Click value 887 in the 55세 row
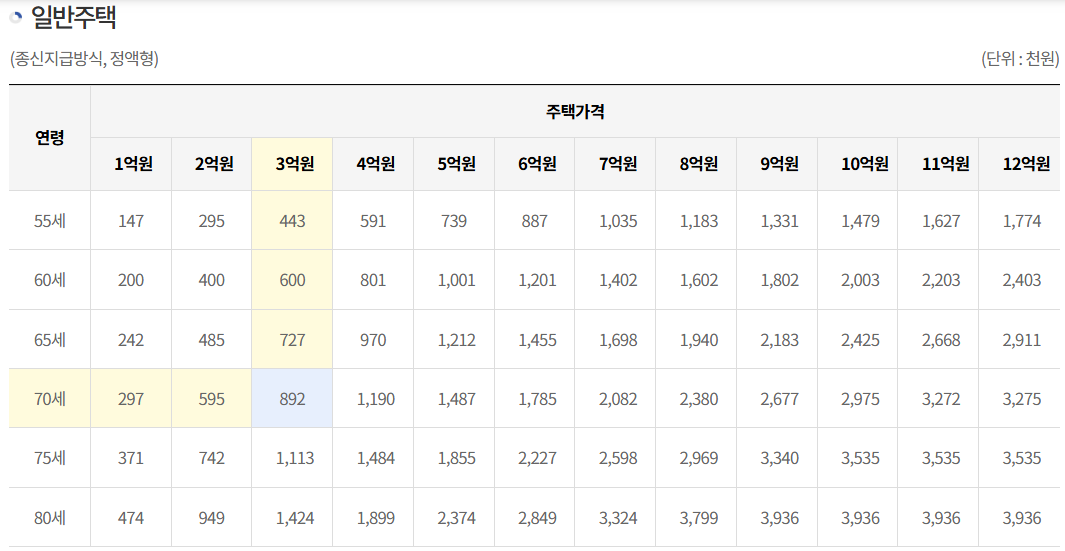Viewport: 1065px width, 551px height. pyautogui.click(x=535, y=221)
